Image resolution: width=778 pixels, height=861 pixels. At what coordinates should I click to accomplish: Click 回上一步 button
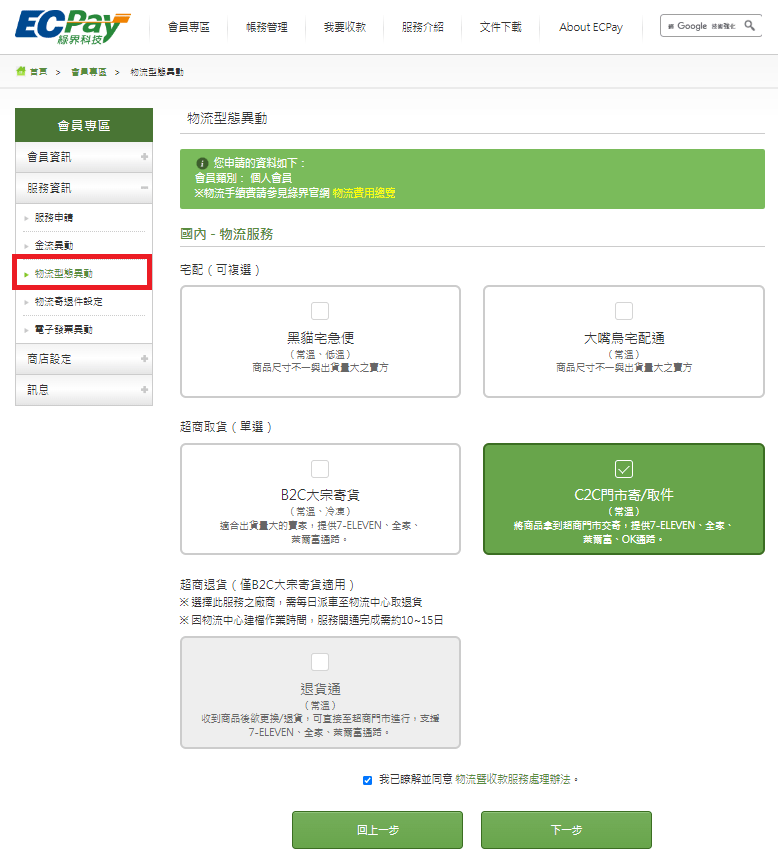(x=377, y=830)
